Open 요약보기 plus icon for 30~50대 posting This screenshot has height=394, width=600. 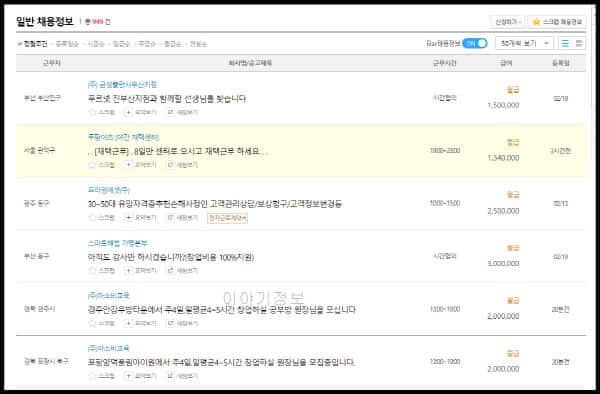[x=129, y=218]
